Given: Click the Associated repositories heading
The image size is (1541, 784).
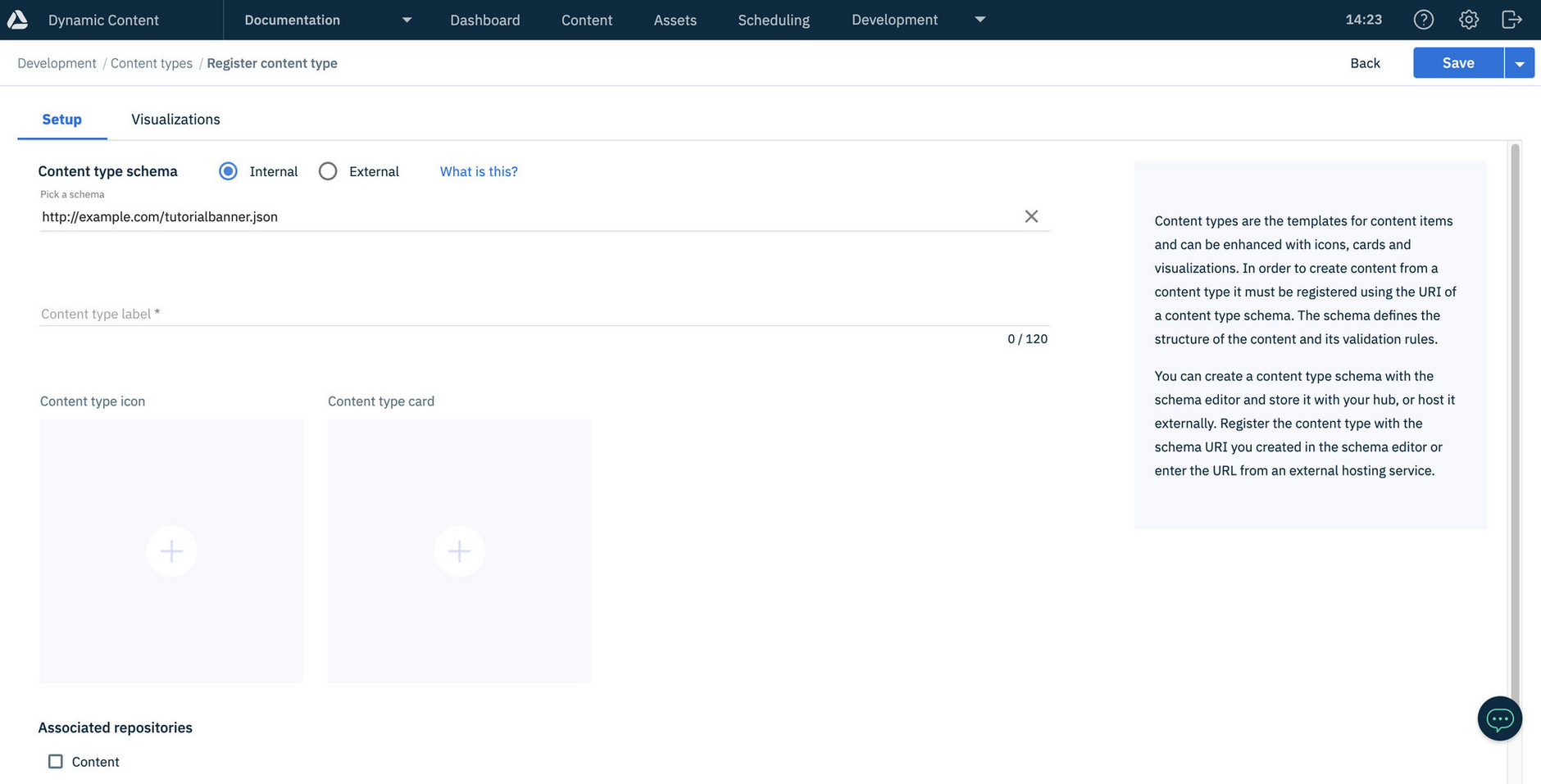Looking at the screenshot, I should [x=116, y=727].
